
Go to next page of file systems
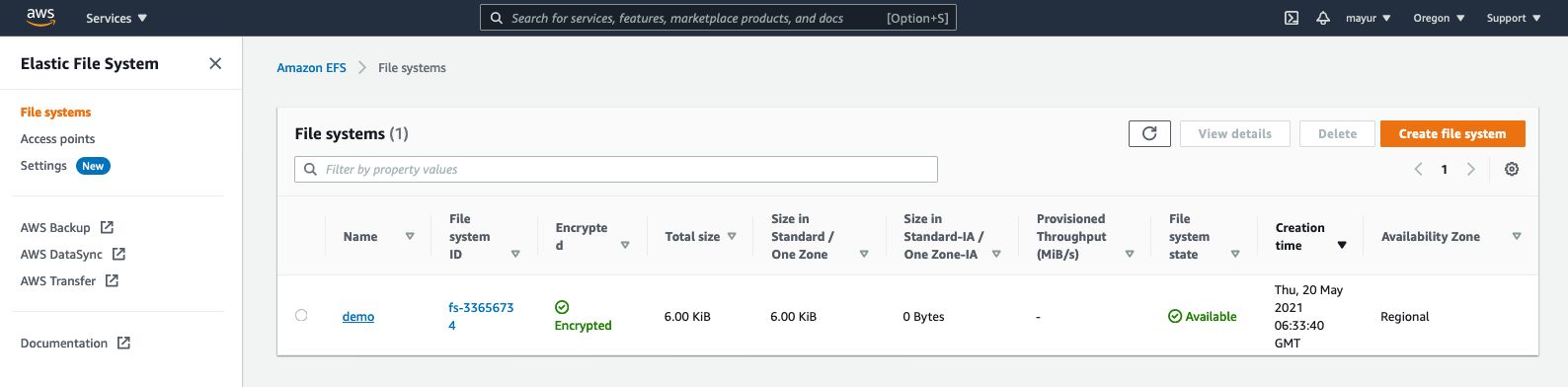click(x=1471, y=169)
